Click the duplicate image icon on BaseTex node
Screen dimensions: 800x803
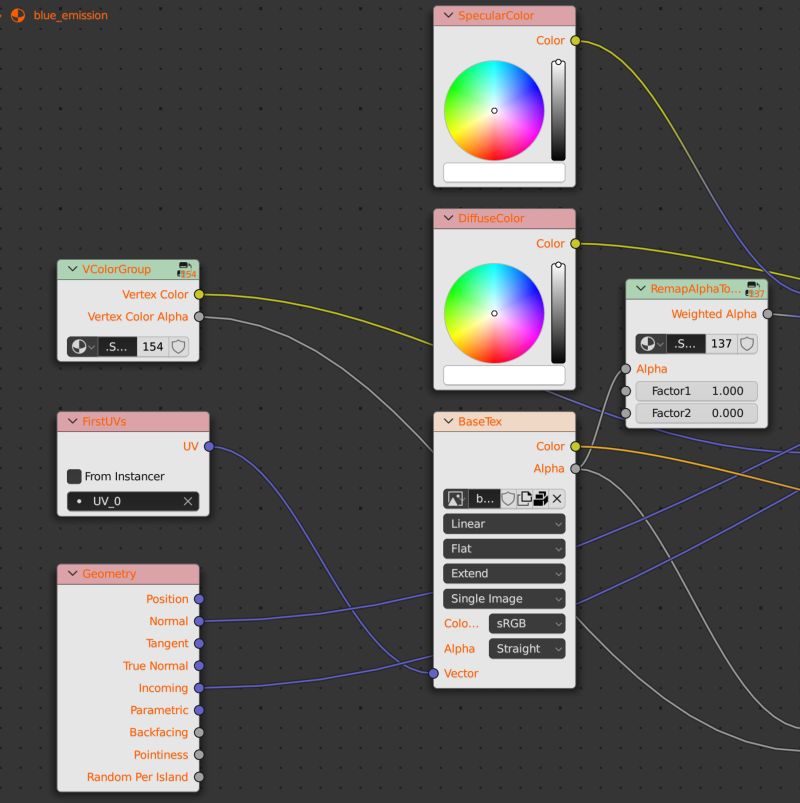click(x=523, y=499)
